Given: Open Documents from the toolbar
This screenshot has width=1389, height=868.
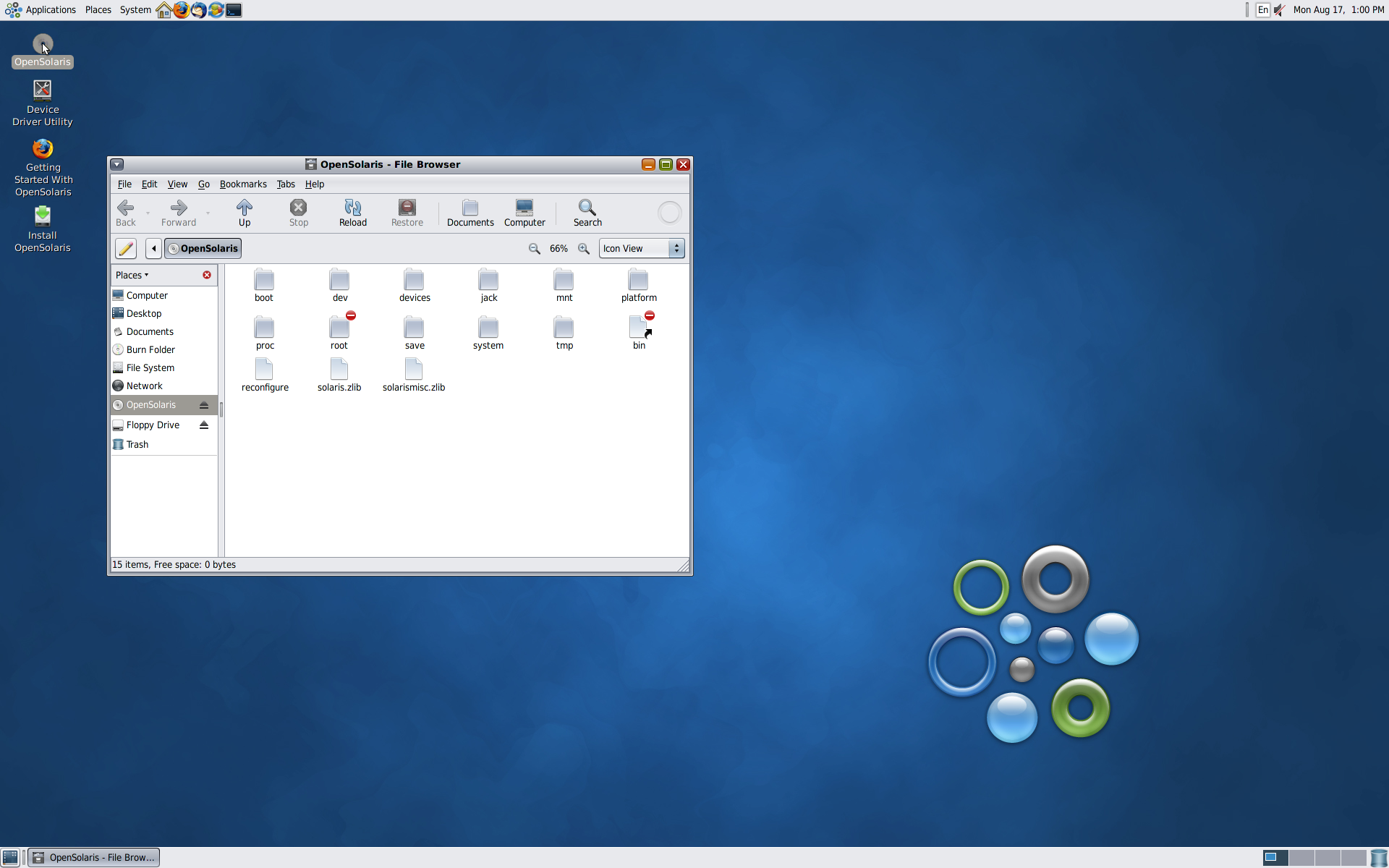Looking at the screenshot, I should [x=470, y=213].
